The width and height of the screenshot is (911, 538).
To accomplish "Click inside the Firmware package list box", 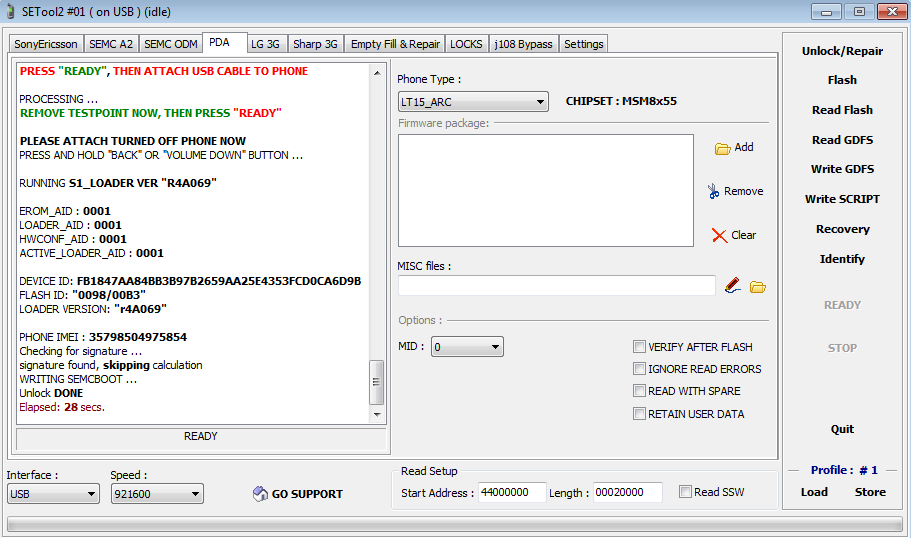I will click(x=546, y=191).
